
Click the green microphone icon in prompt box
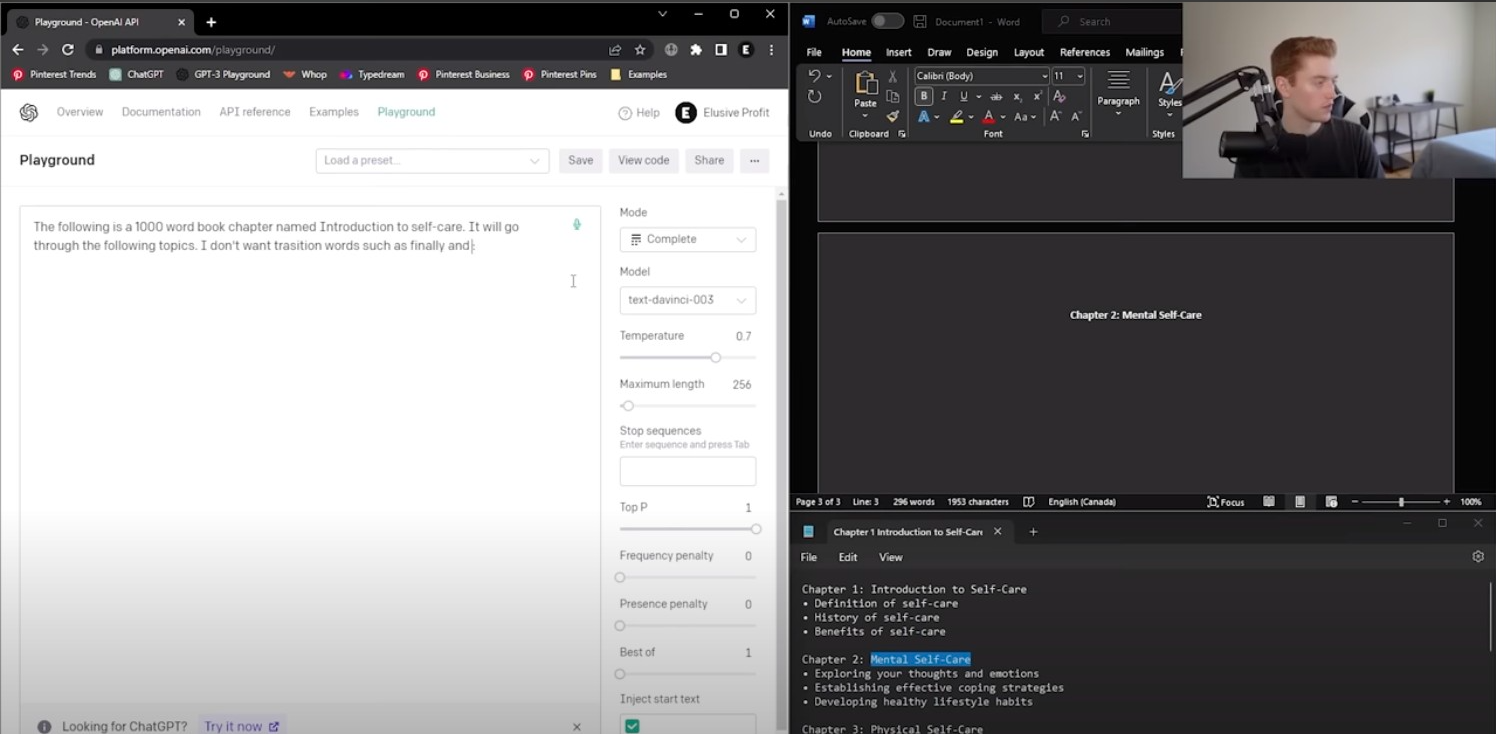[577, 225]
